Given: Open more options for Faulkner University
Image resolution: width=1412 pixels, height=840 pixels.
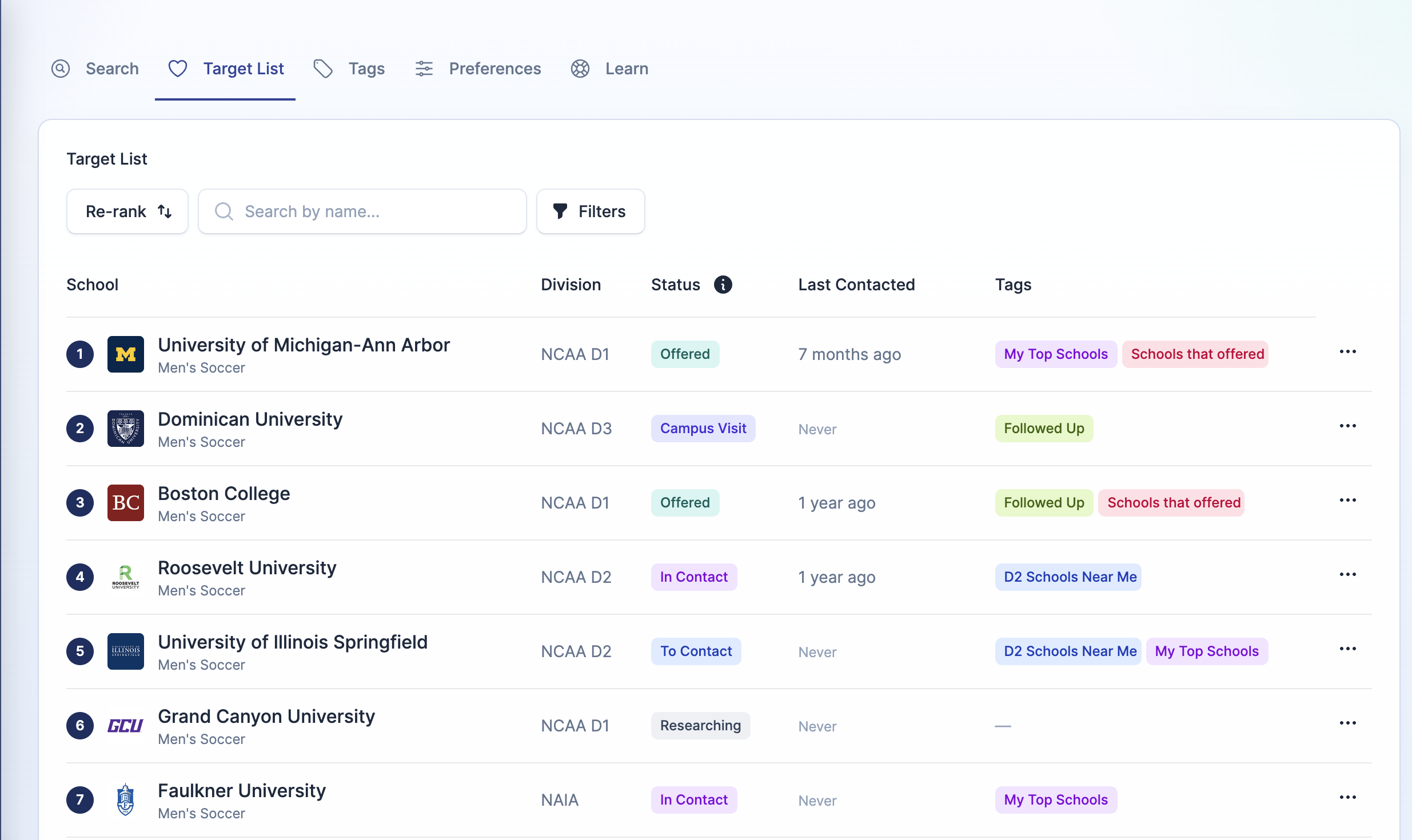Looking at the screenshot, I should pos(1348,797).
